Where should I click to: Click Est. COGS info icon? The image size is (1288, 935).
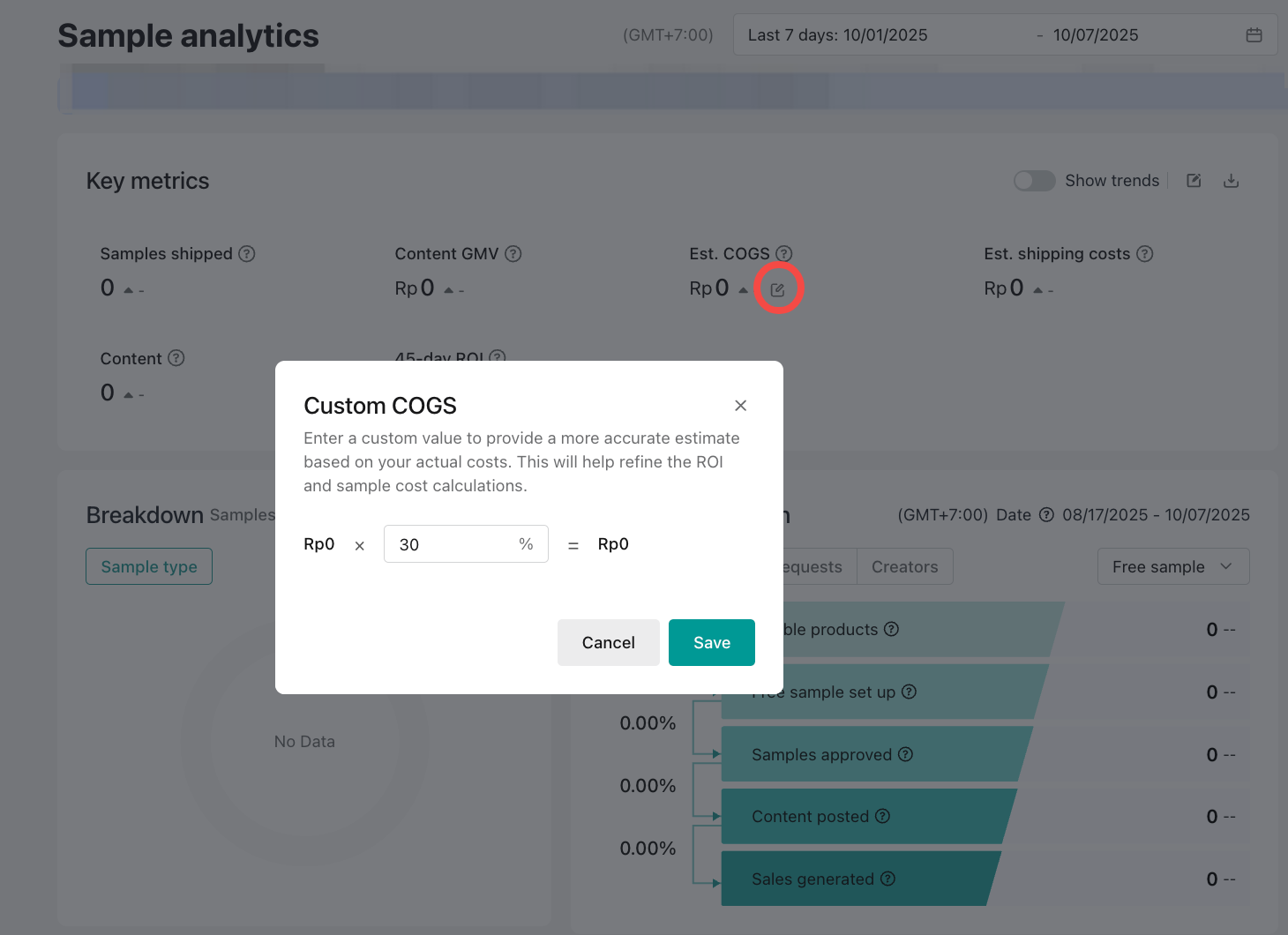click(x=783, y=254)
